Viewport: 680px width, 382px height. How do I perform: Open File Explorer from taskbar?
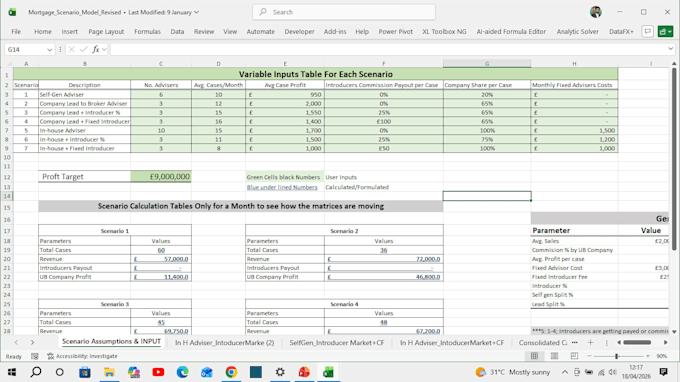[109, 372]
